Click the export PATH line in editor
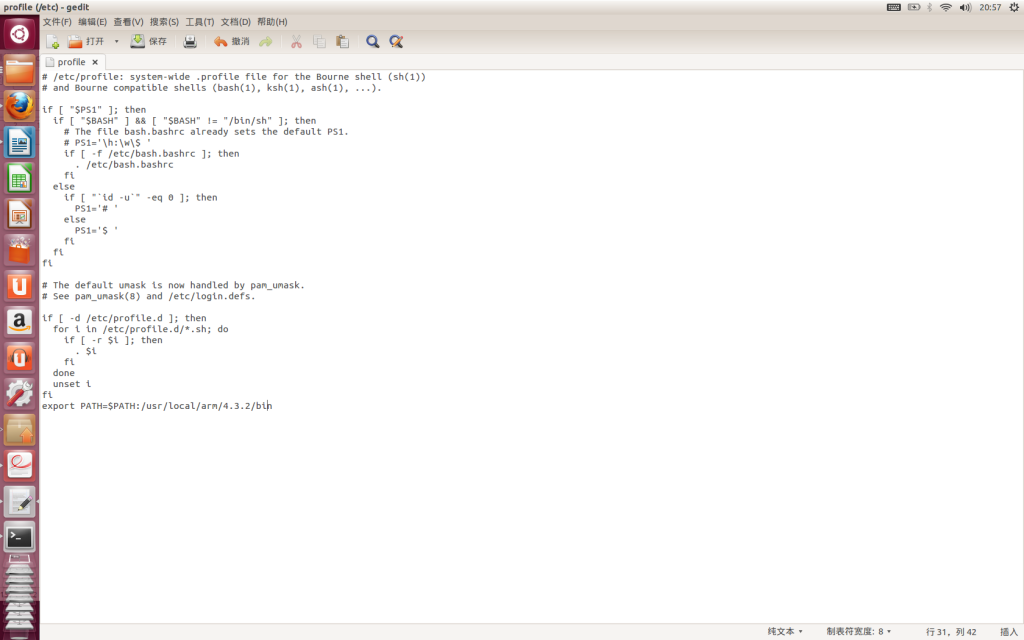 coord(157,406)
